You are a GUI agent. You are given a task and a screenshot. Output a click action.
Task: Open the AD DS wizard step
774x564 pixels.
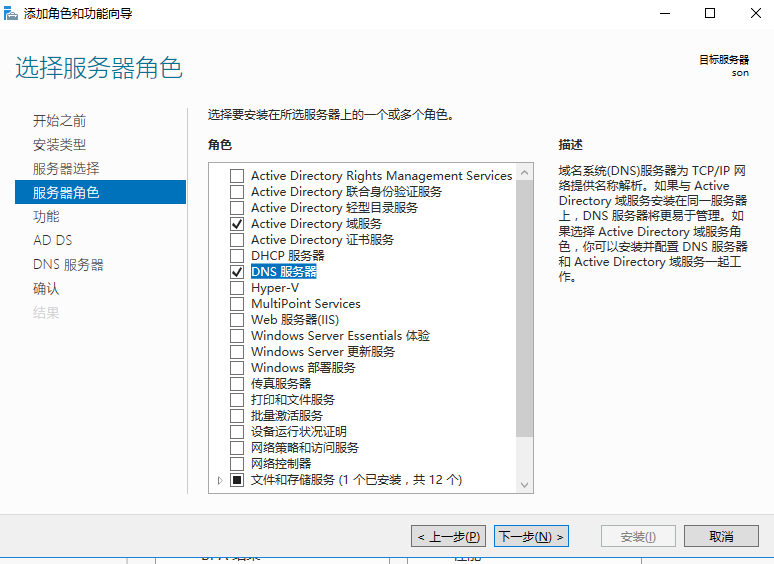pos(52,240)
